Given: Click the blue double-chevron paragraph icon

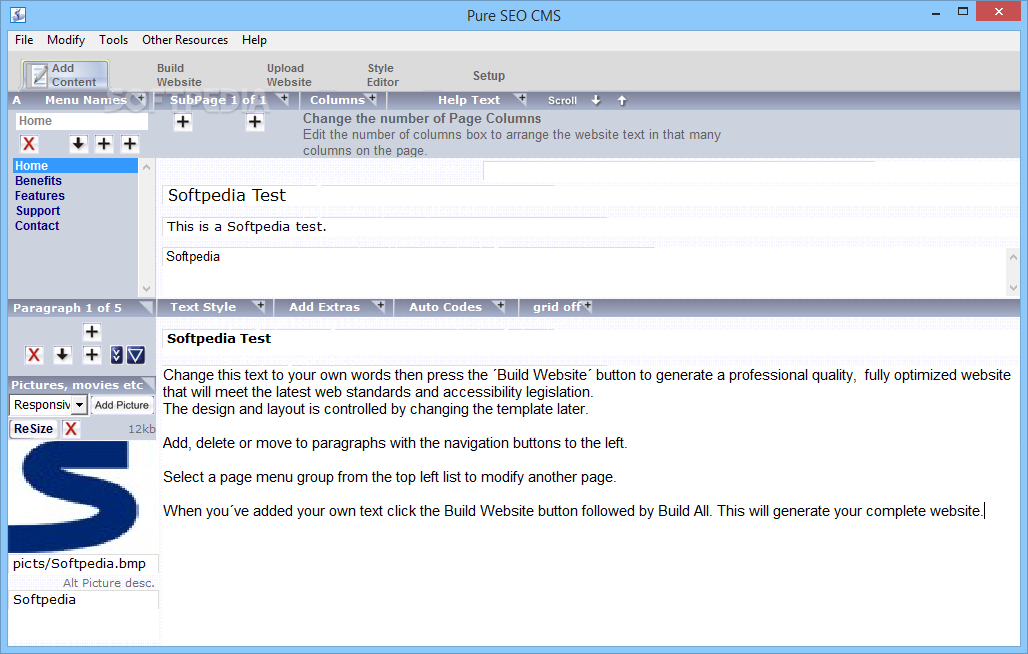Looking at the screenshot, I should 117,355.
